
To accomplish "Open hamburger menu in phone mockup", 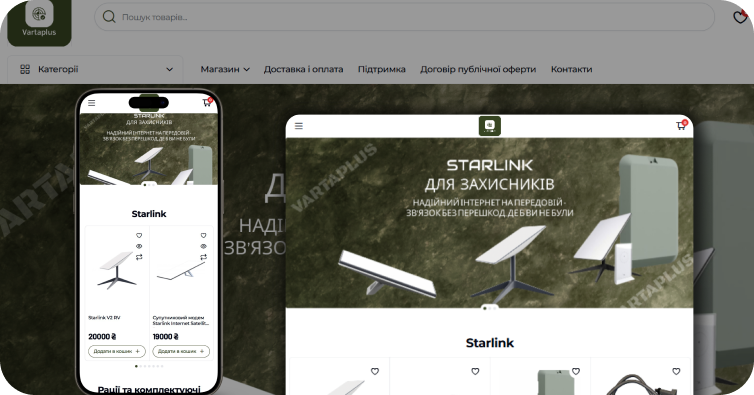I will pos(92,102).
